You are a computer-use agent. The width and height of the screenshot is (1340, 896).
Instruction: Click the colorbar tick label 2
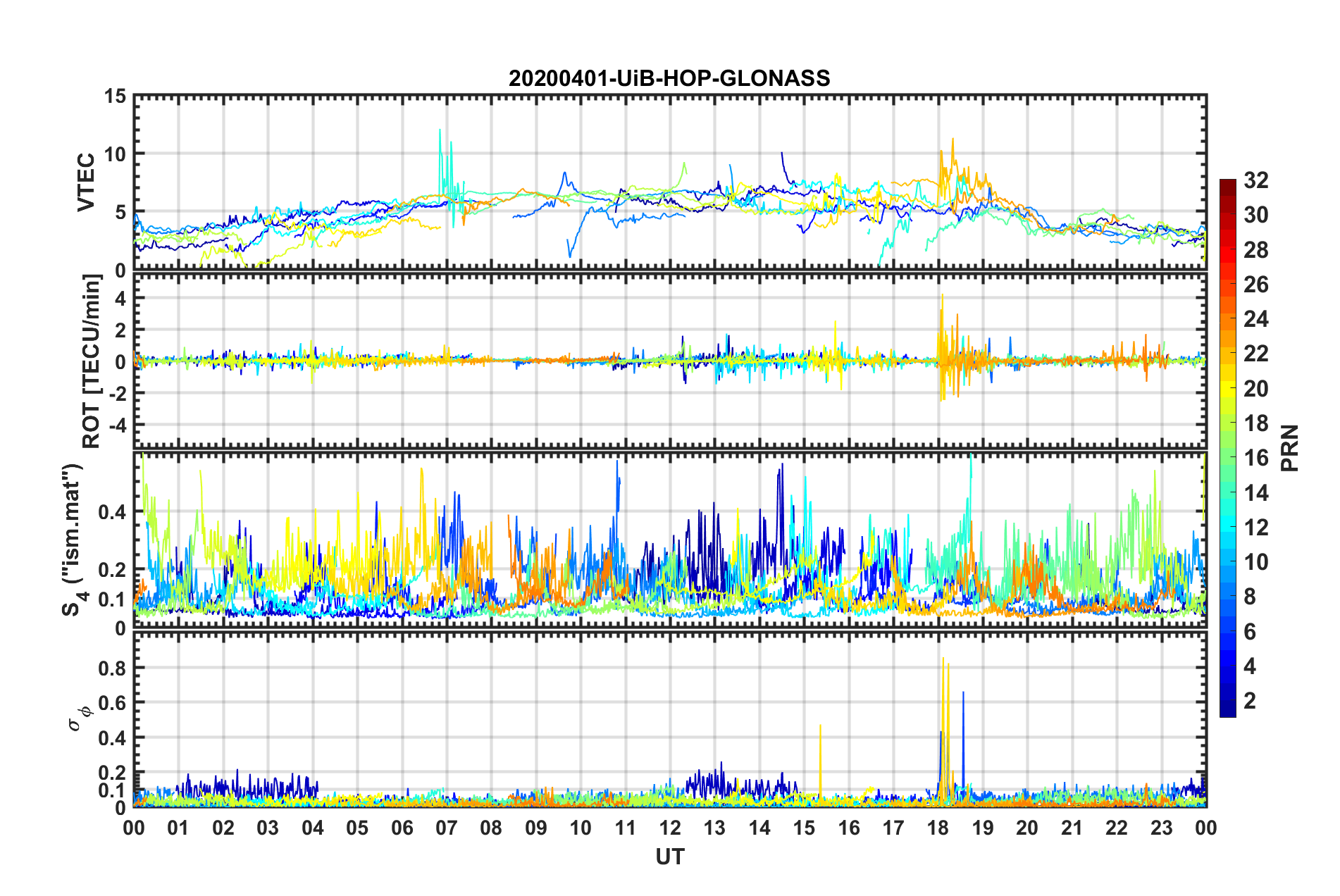(1249, 700)
